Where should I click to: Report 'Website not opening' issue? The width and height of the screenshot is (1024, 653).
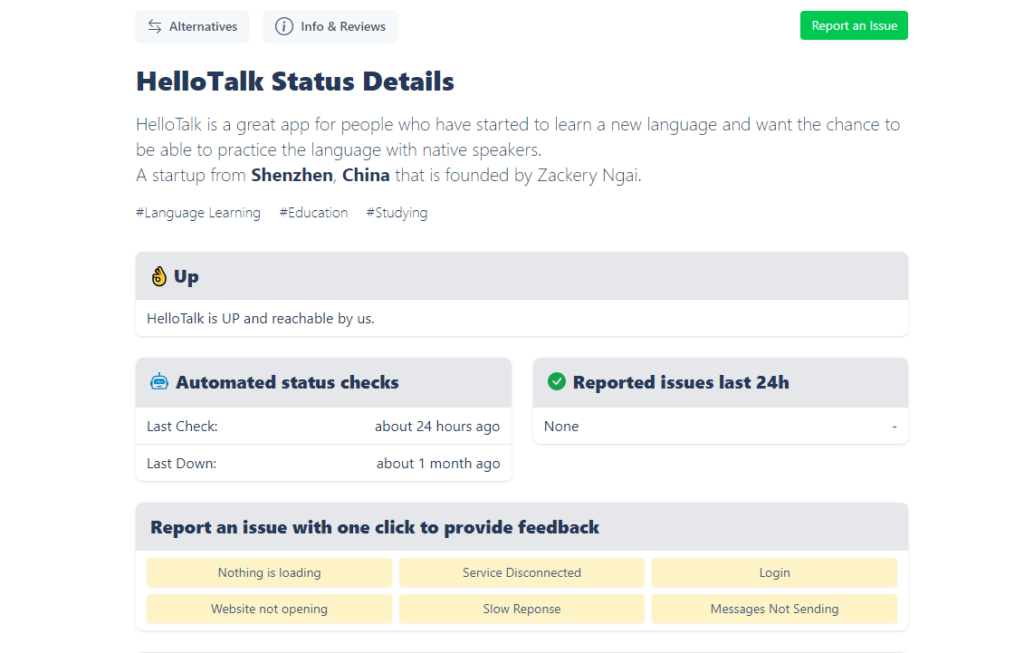click(x=269, y=609)
